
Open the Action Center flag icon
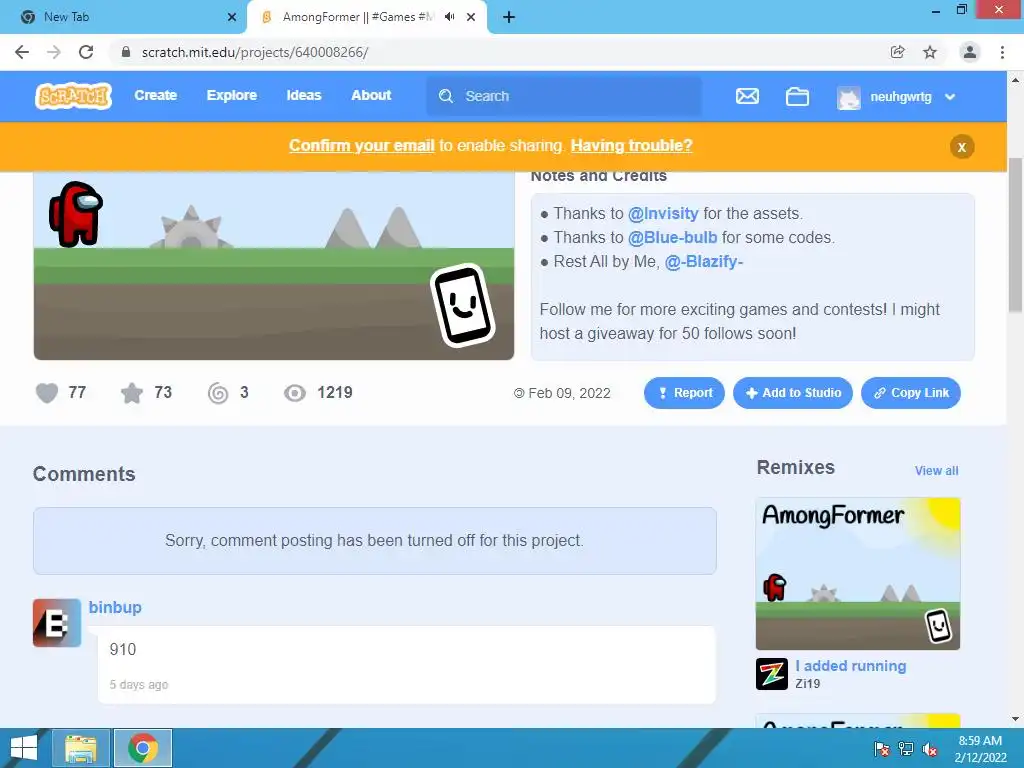click(x=881, y=749)
